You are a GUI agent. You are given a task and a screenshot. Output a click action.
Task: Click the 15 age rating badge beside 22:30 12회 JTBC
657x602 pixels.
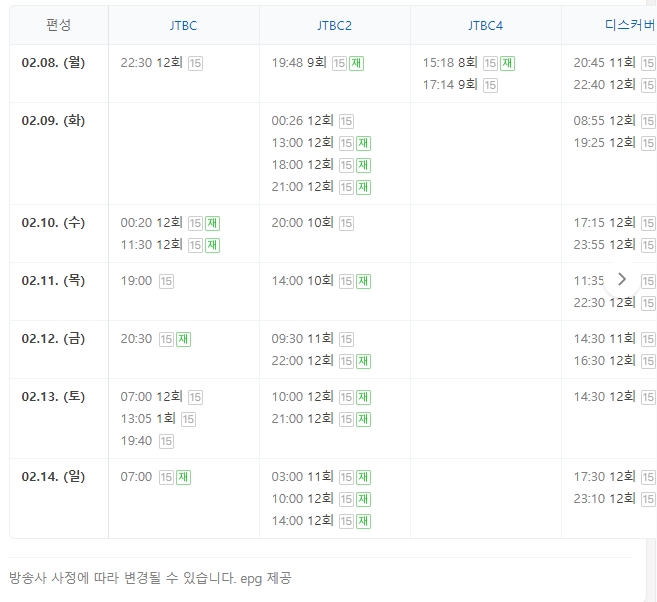(195, 63)
